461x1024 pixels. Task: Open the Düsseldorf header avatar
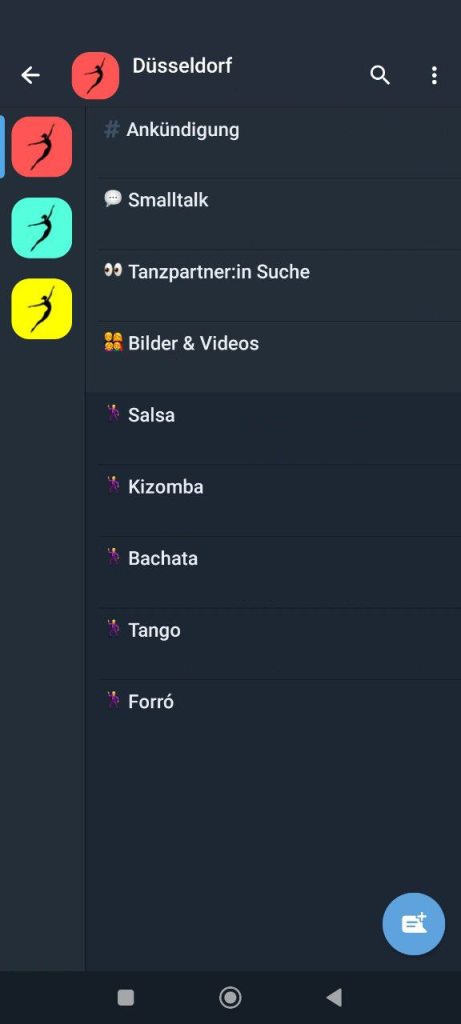click(x=95, y=76)
